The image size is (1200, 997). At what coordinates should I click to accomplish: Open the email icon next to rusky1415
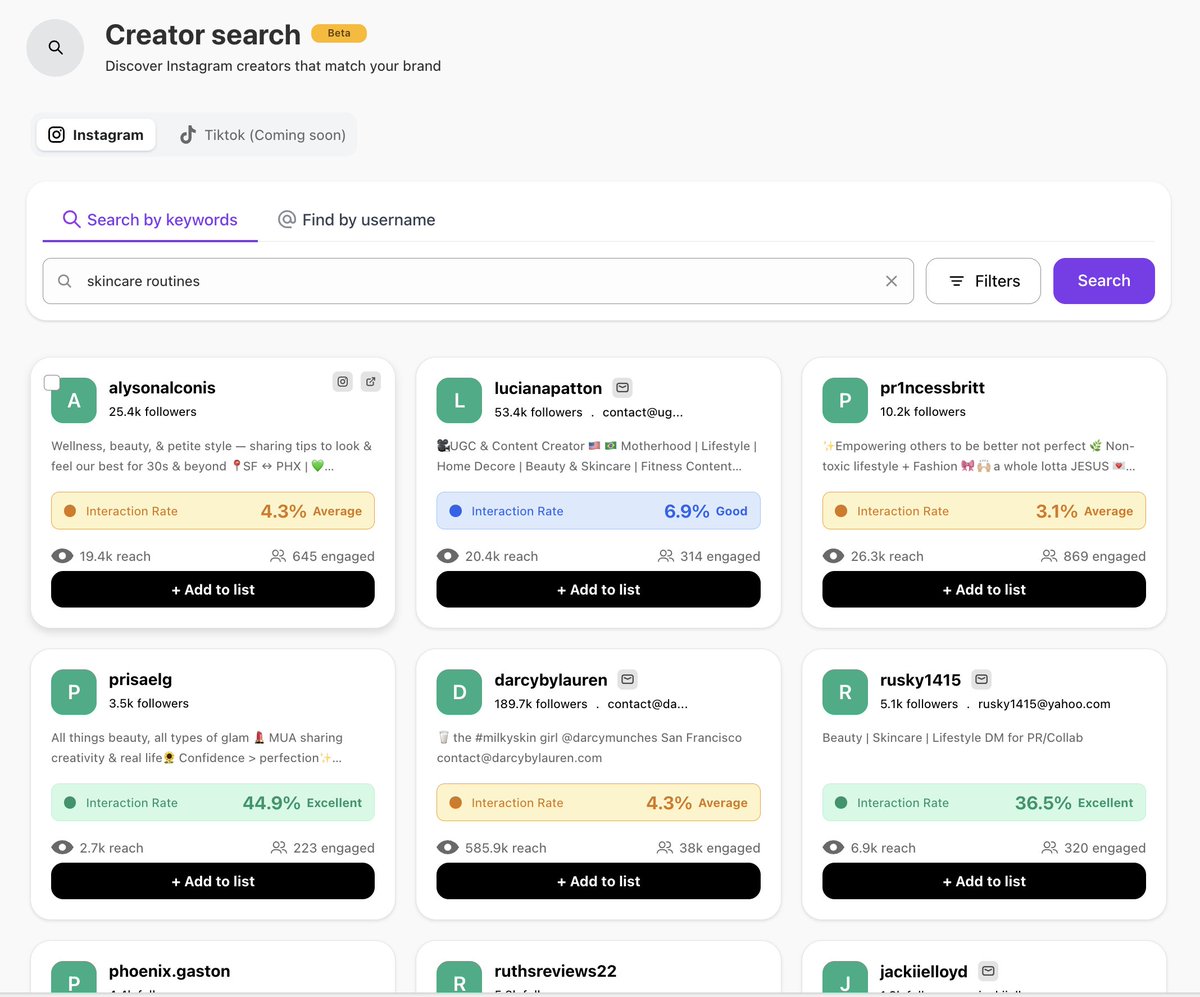pyautogui.click(x=981, y=678)
